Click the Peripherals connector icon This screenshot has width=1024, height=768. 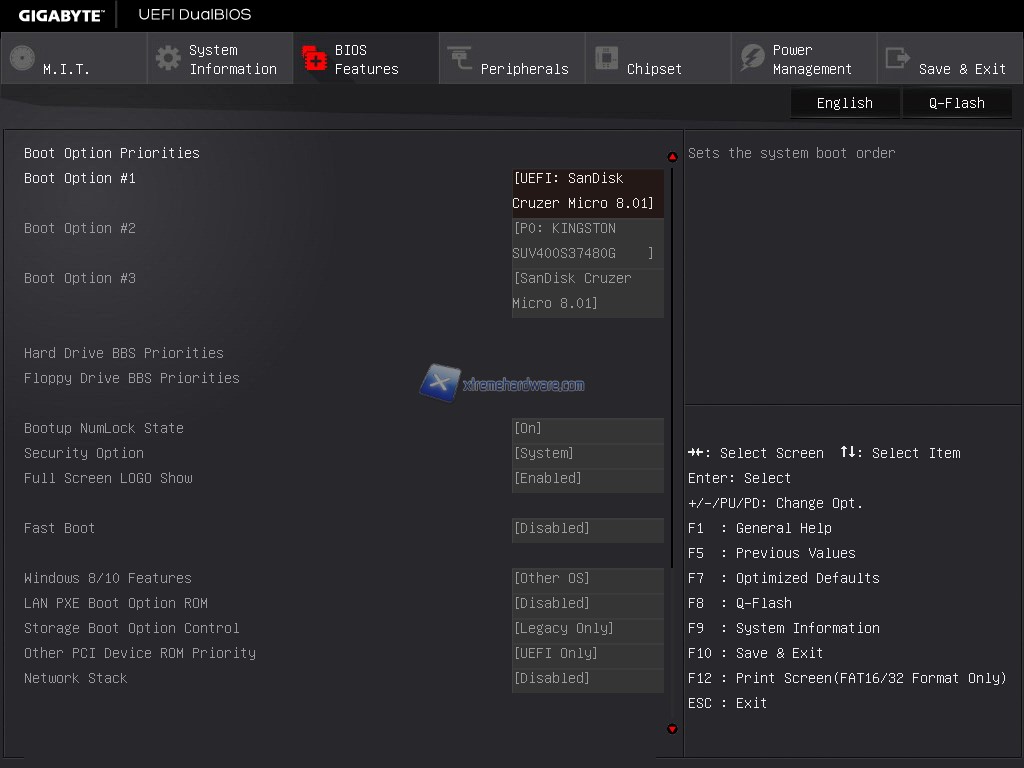[460, 58]
